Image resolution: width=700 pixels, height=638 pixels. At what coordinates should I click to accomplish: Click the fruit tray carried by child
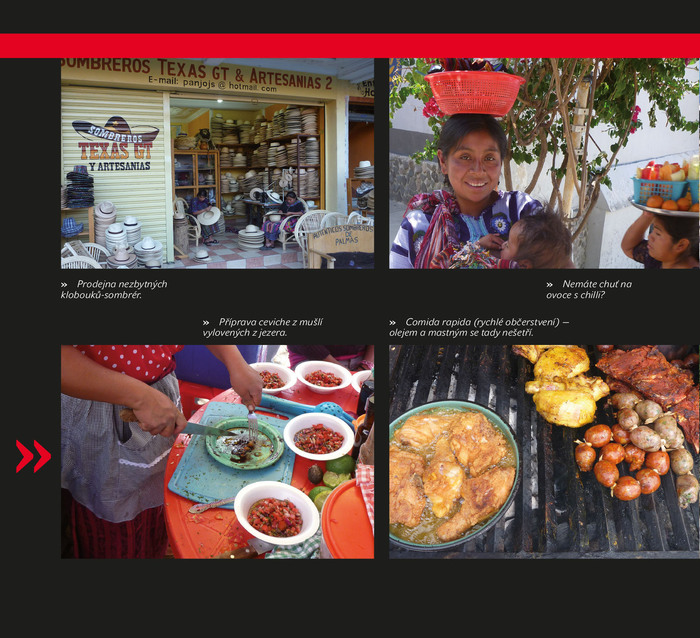(x=665, y=188)
